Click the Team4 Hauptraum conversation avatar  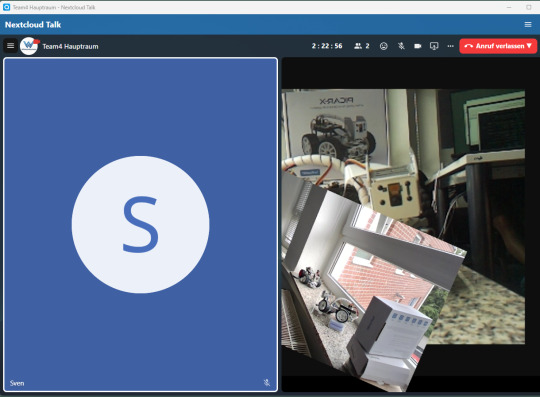coord(29,46)
